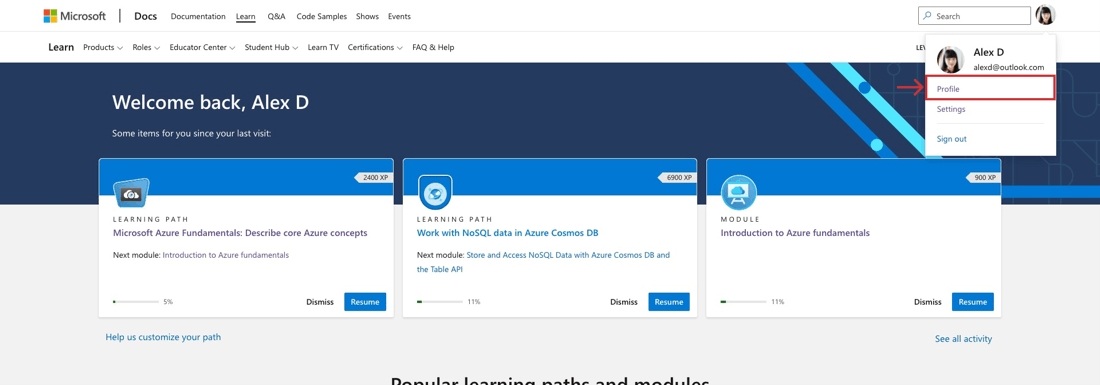Dismiss the Azure core concepts card

[320, 302]
